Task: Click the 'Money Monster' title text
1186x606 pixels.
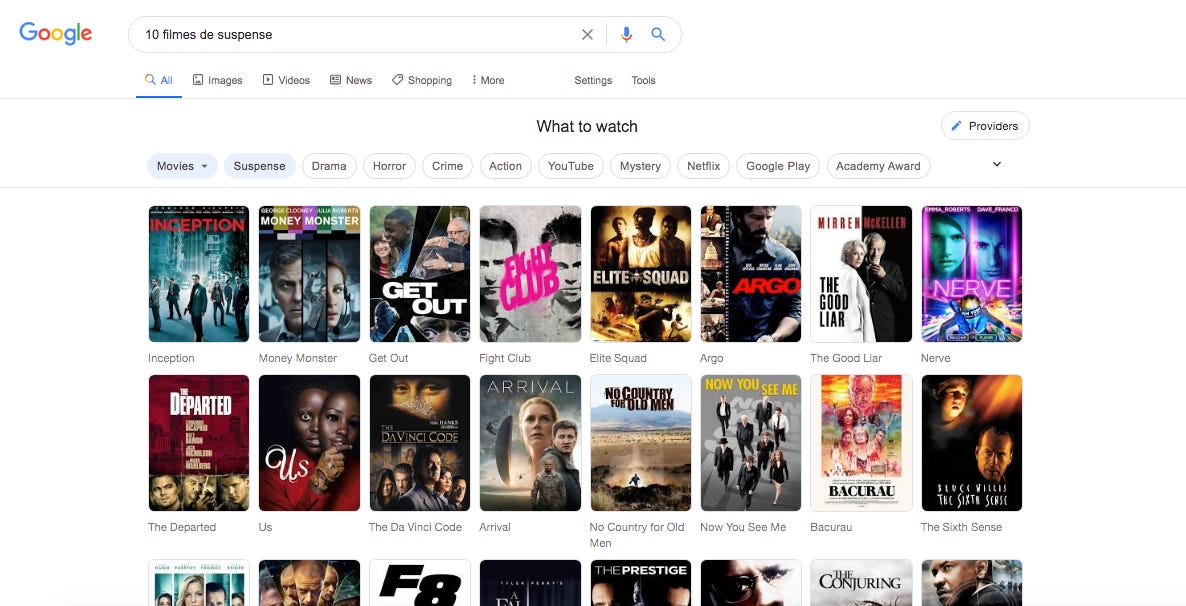Action: click(x=298, y=358)
